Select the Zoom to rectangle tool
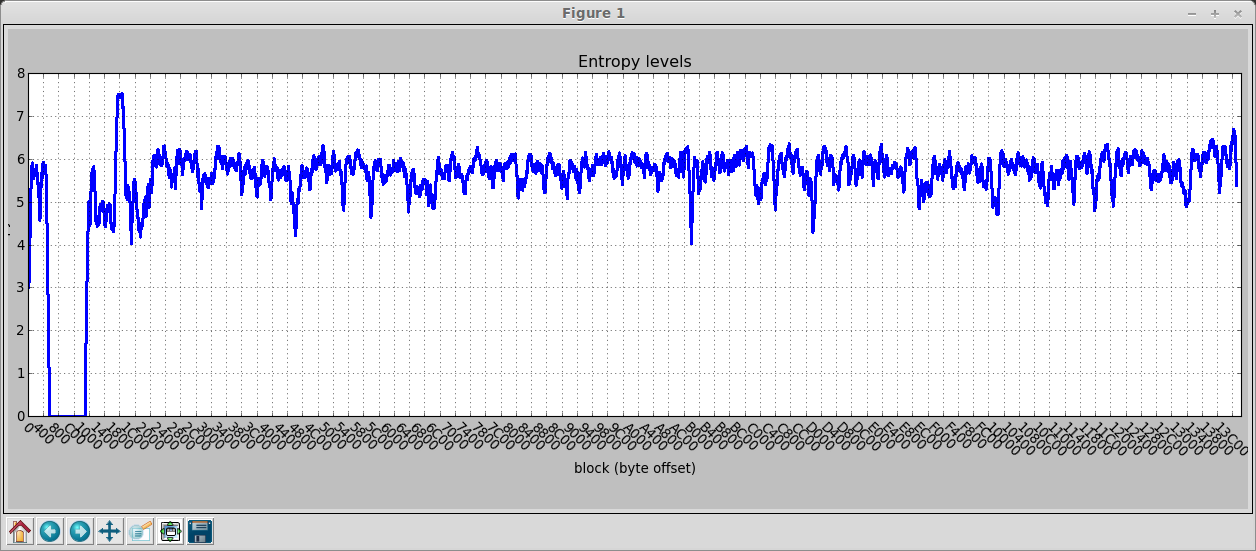 (x=140, y=531)
